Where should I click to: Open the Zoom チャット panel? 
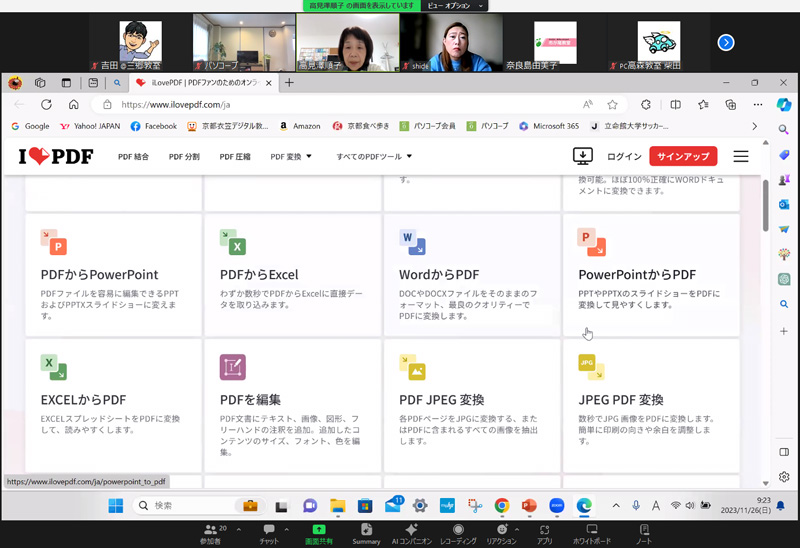pos(269,533)
